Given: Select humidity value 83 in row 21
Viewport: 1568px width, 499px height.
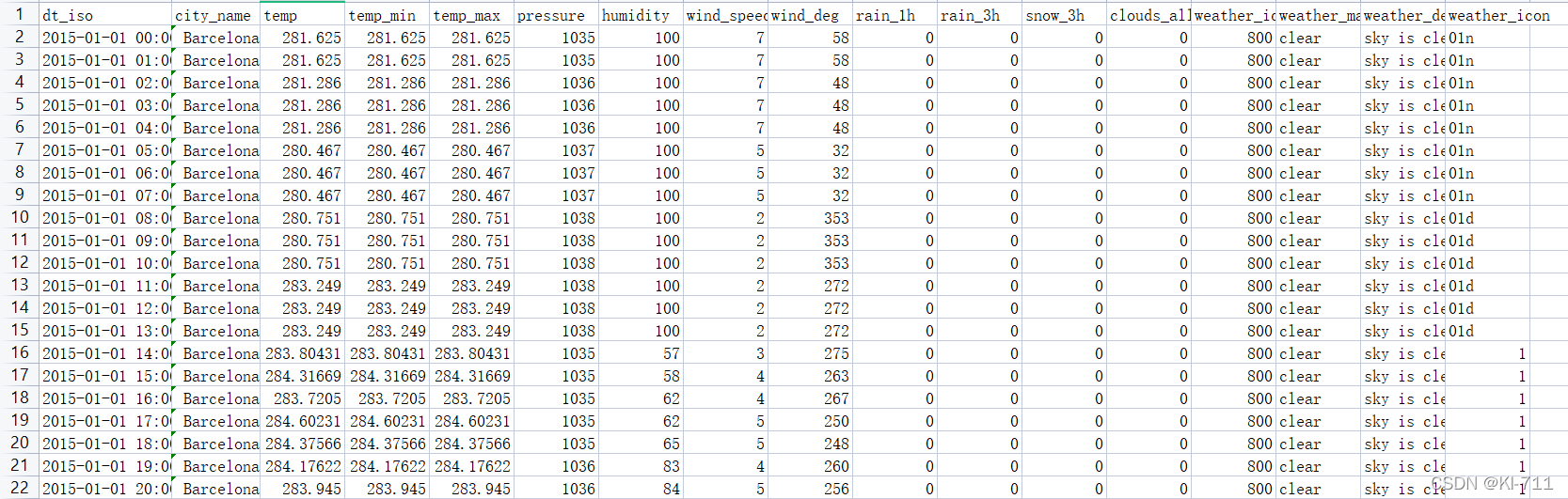Looking at the screenshot, I should coord(641,466).
